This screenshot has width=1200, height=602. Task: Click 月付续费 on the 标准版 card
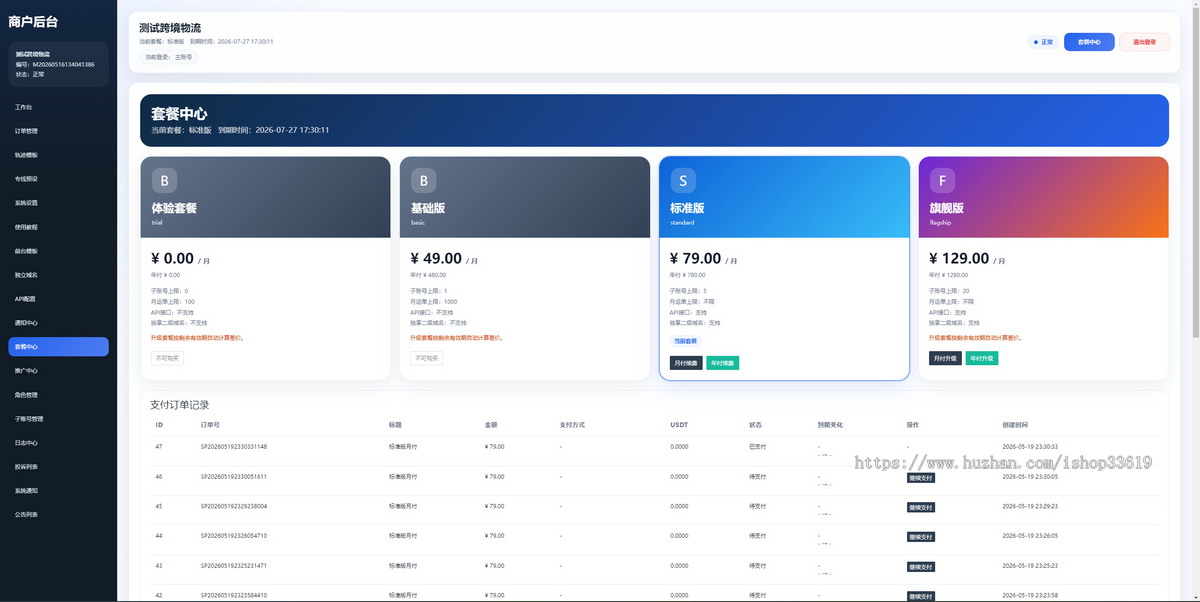pyautogui.click(x=686, y=363)
